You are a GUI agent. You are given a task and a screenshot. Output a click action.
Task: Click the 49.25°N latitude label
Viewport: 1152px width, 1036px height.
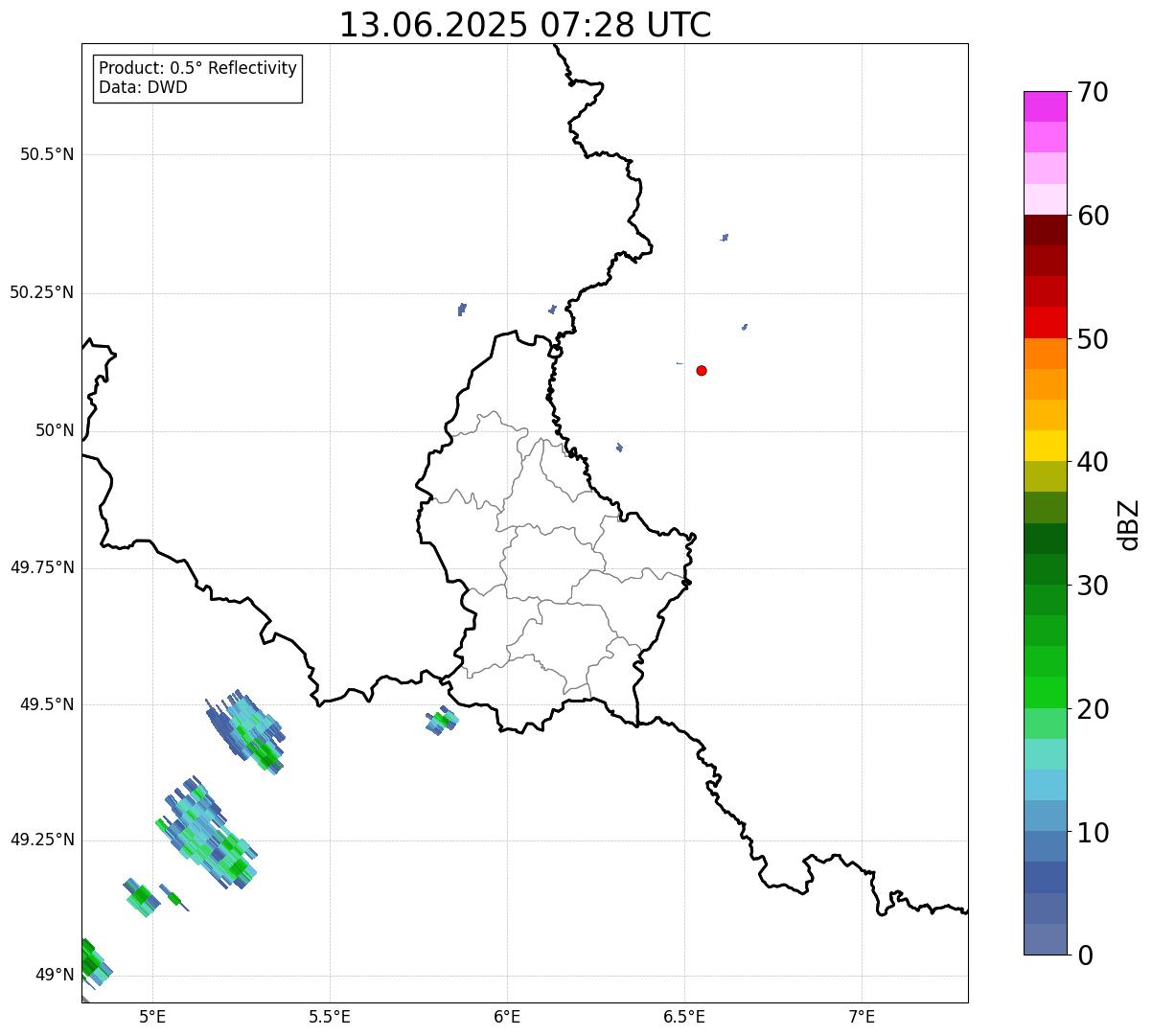point(42,840)
